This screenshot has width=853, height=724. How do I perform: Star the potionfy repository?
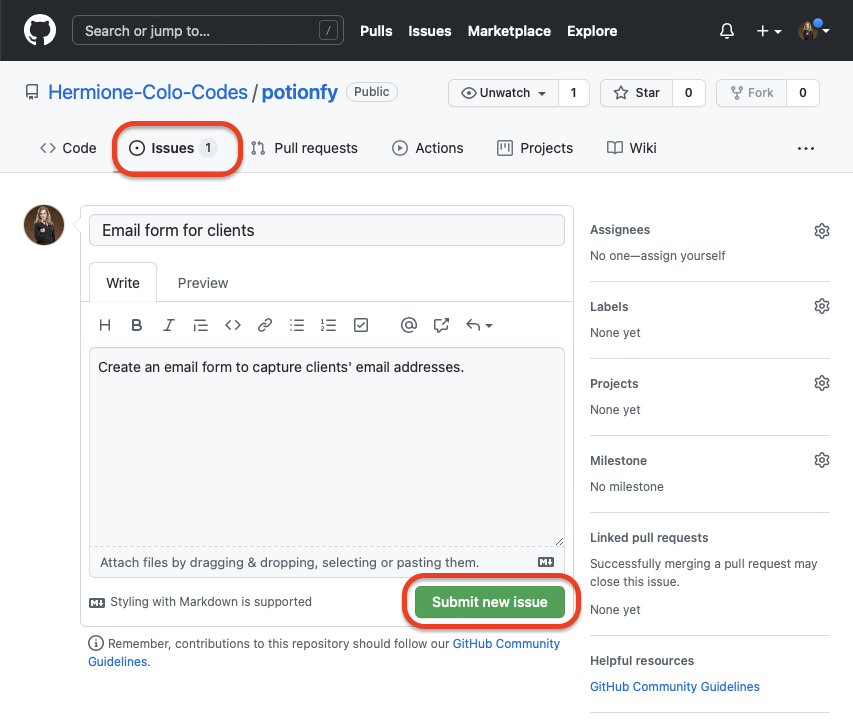point(637,93)
